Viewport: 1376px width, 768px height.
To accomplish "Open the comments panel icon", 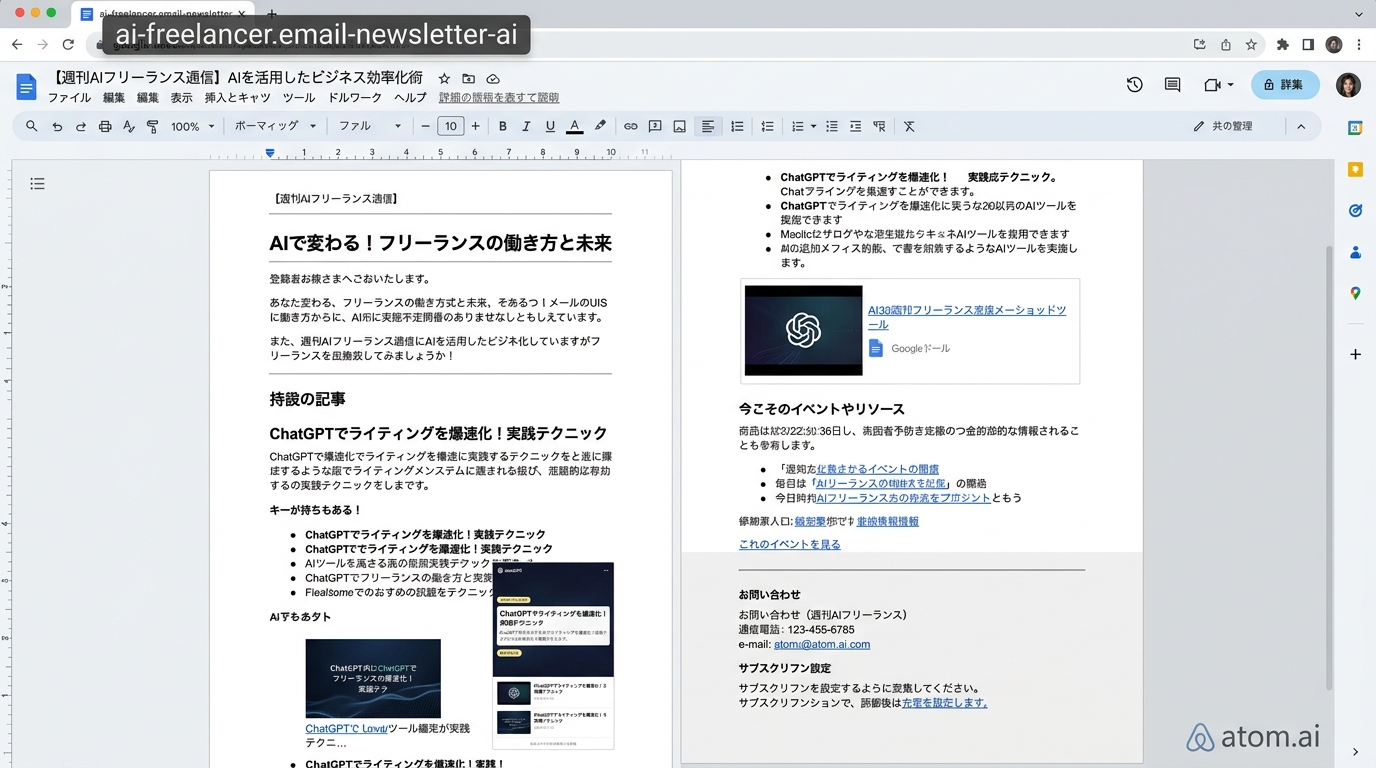I will 1172,85.
